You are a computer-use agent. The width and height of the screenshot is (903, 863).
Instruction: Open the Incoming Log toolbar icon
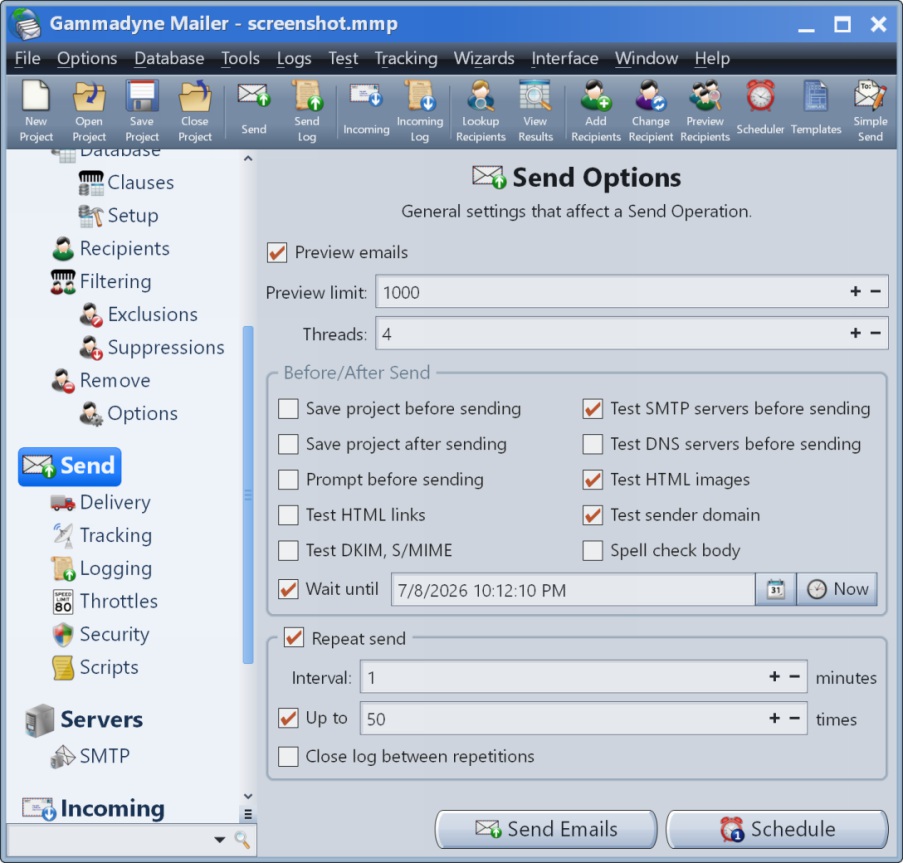pyautogui.click(x=419, y=111)
